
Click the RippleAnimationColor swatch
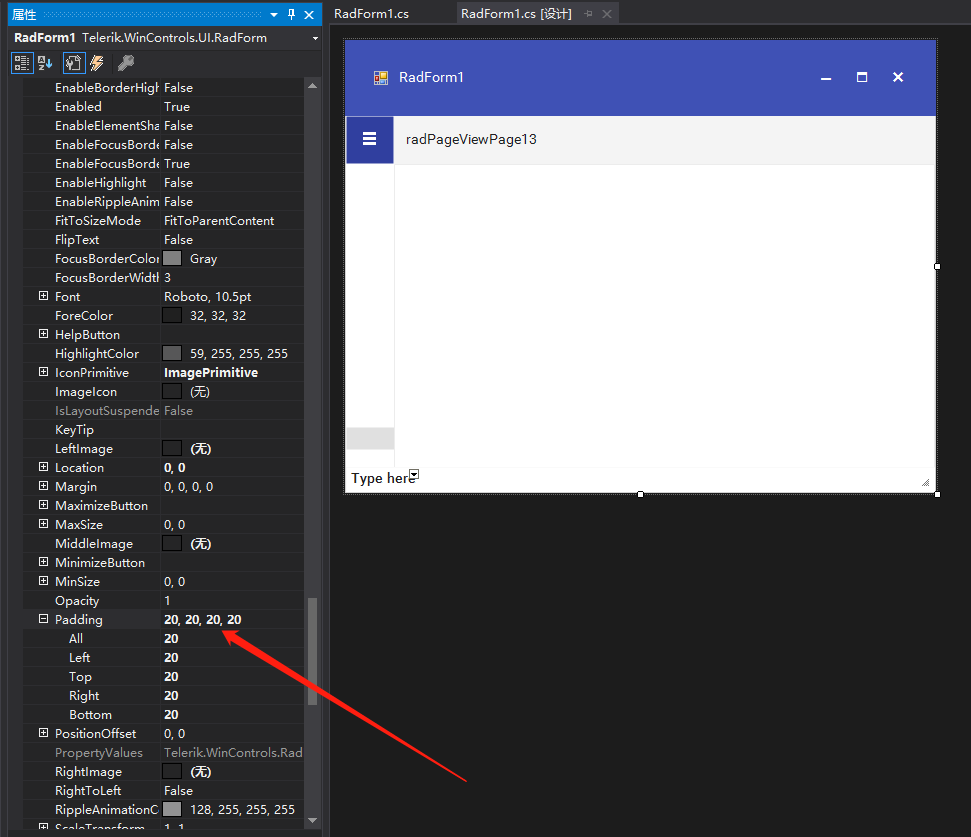point(172,809)
